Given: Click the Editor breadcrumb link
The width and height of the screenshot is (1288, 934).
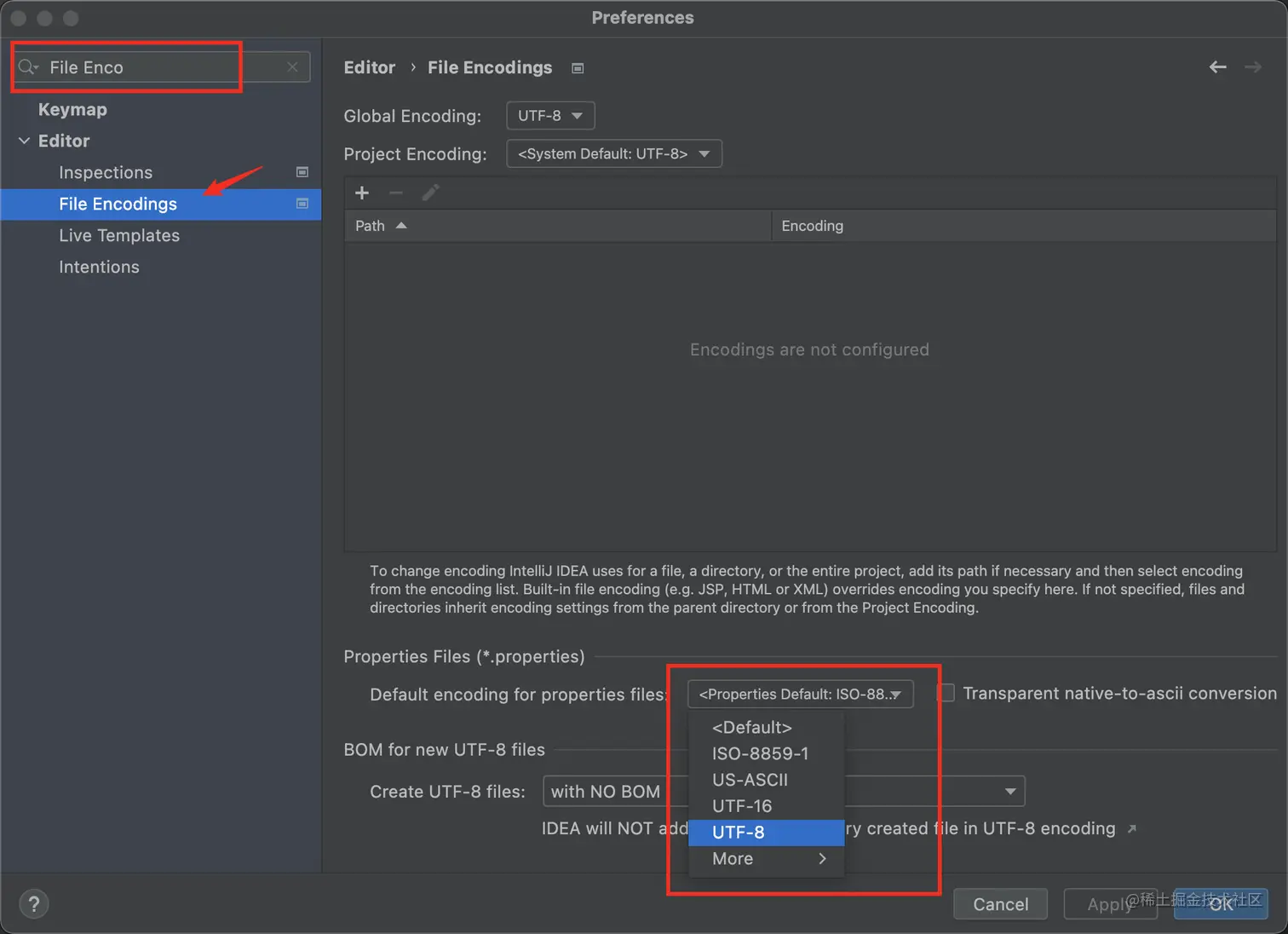Looking at the screenshot, I should click(x=370, y=67).
